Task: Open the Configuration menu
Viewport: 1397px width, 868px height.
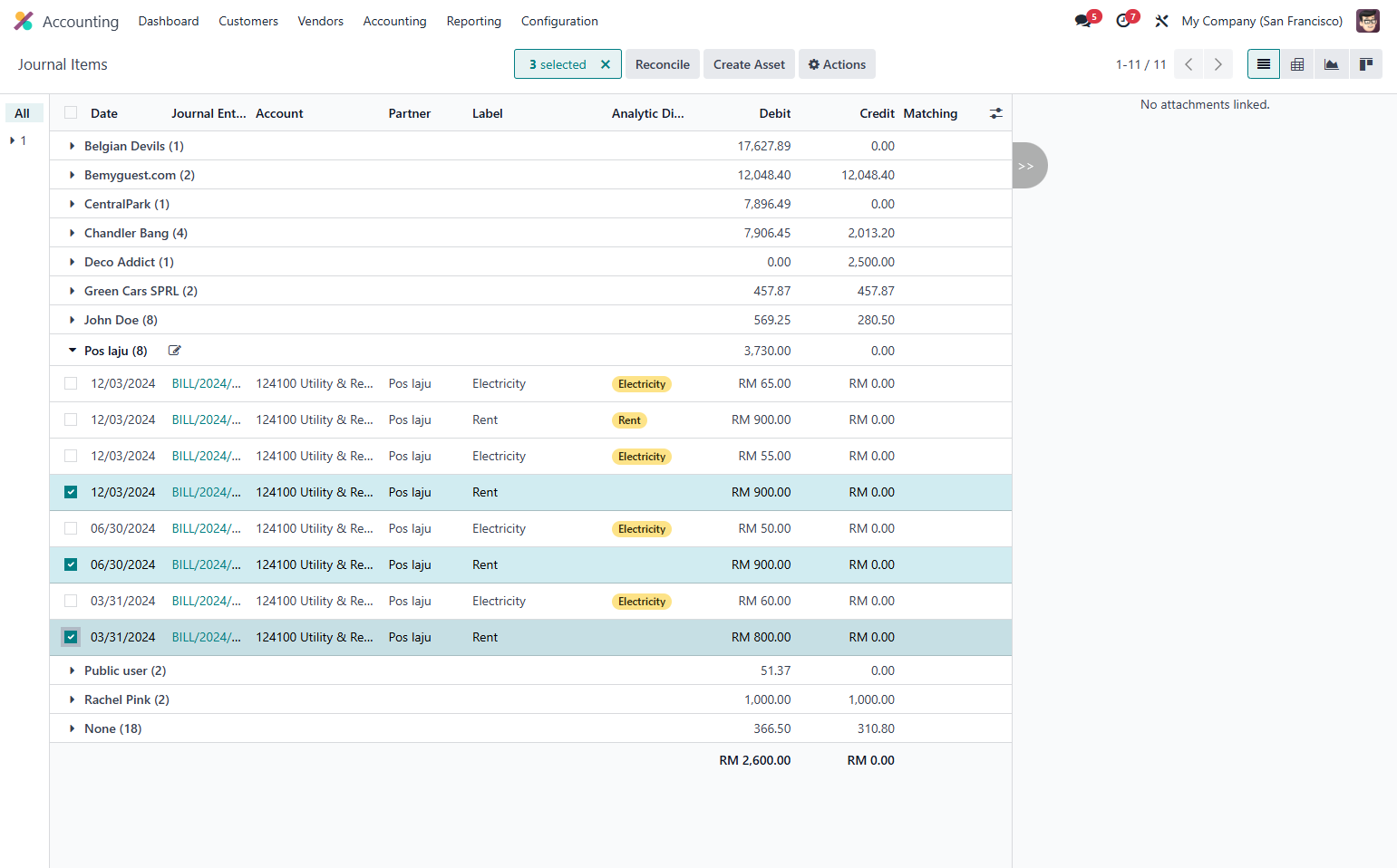Action: pos(559,21)
